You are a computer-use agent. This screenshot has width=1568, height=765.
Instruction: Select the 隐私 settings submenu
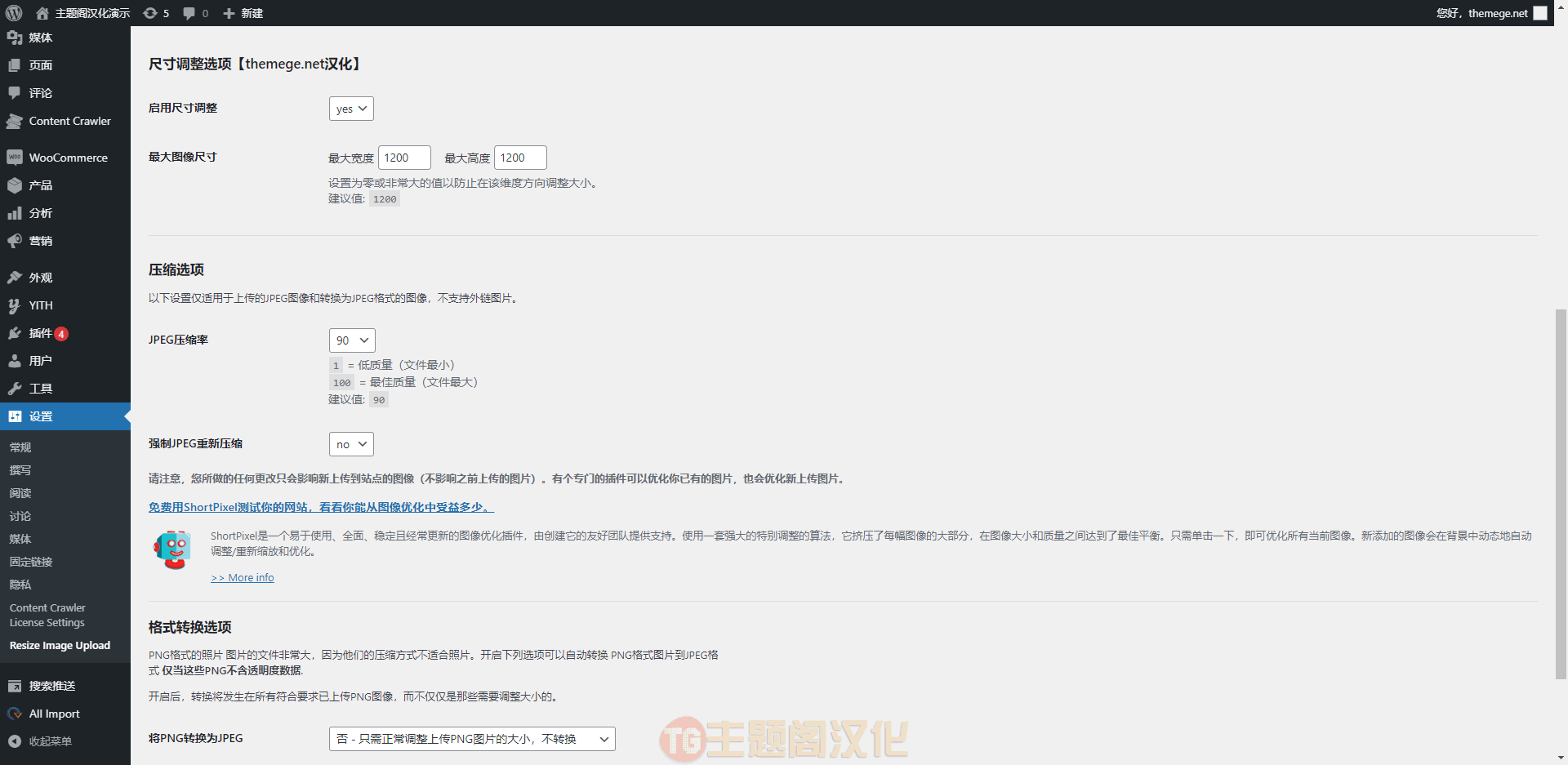(x=20, y=585)
